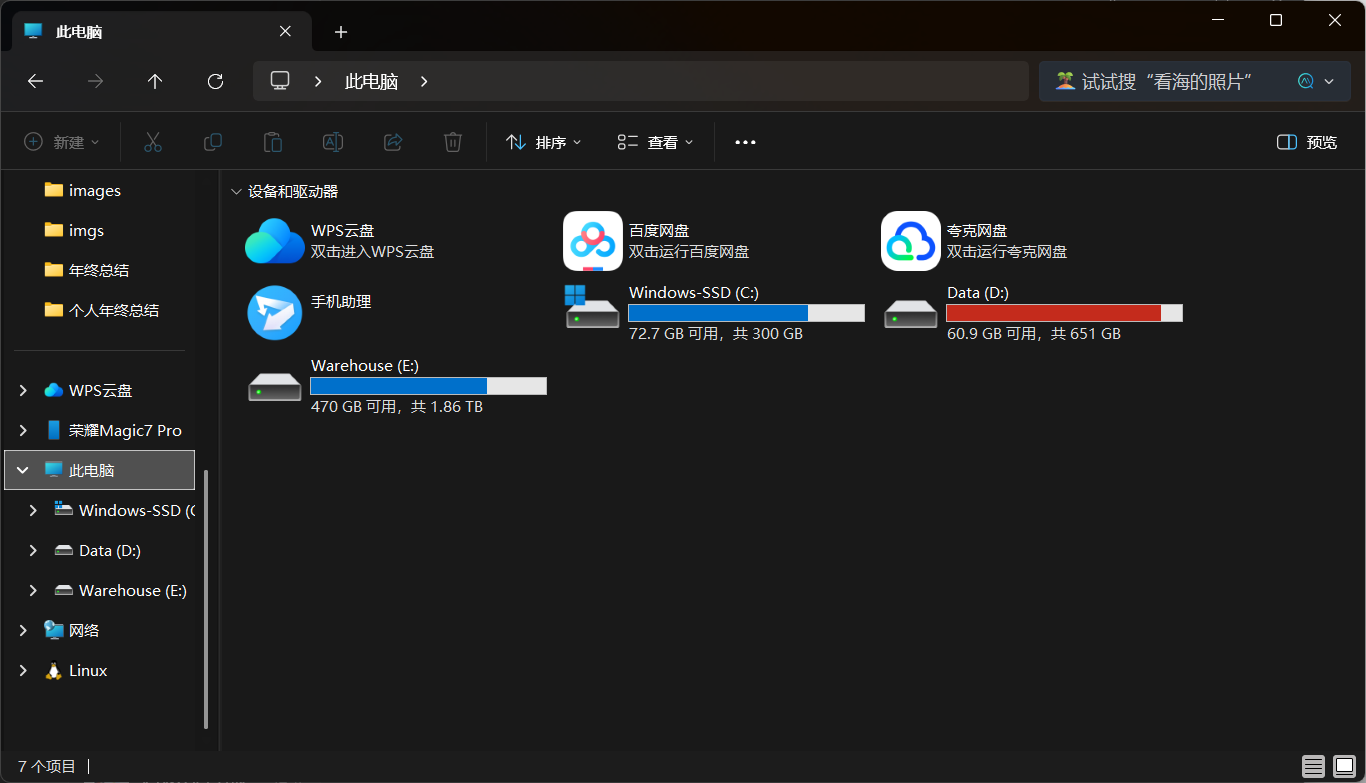Click the Cut scissors icon
Screen dimensions: 1366x783
[153, 142]
